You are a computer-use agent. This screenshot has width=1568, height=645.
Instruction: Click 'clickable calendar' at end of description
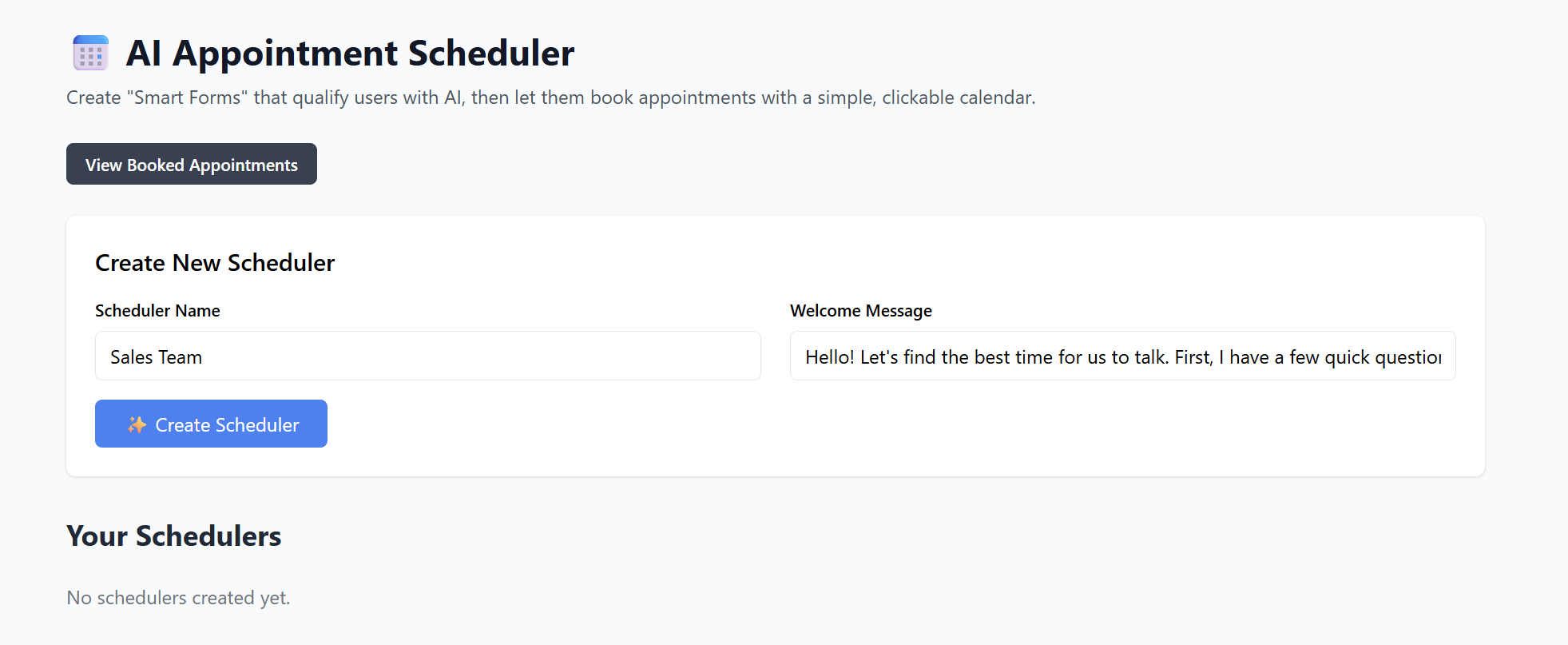957,98
